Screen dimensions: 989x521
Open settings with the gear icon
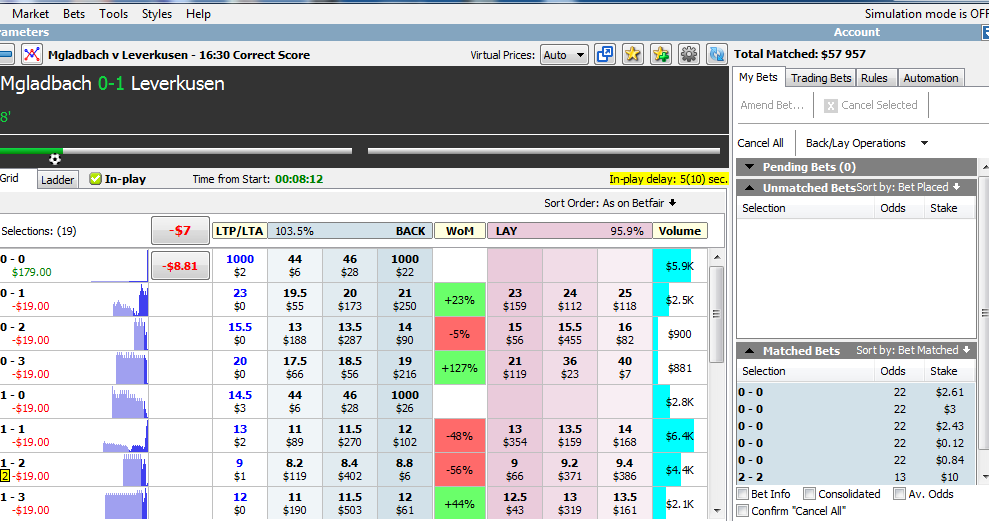689,54
